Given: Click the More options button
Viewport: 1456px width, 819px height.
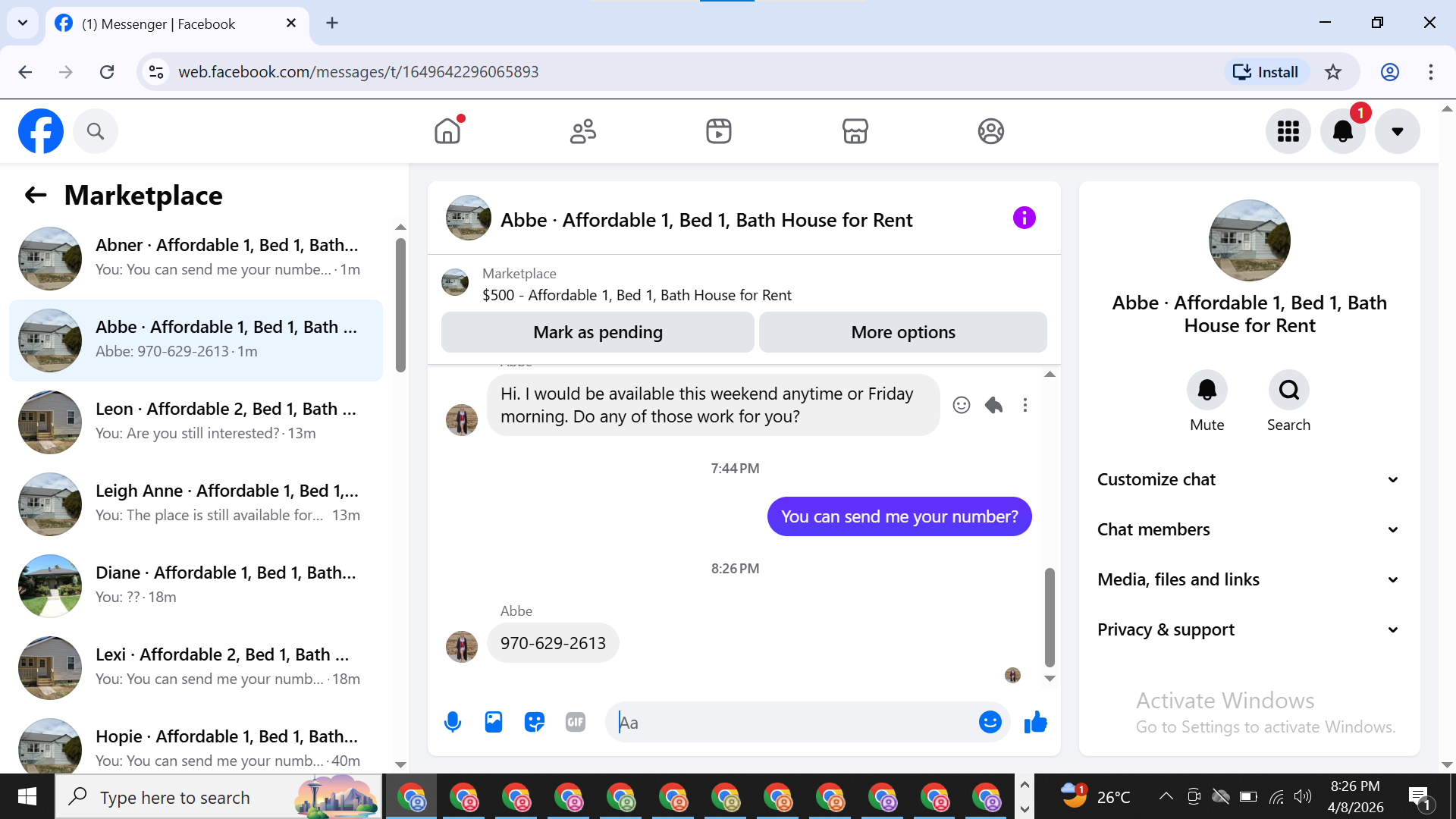Looking at the screenshot, I should [x=902, y=332].
